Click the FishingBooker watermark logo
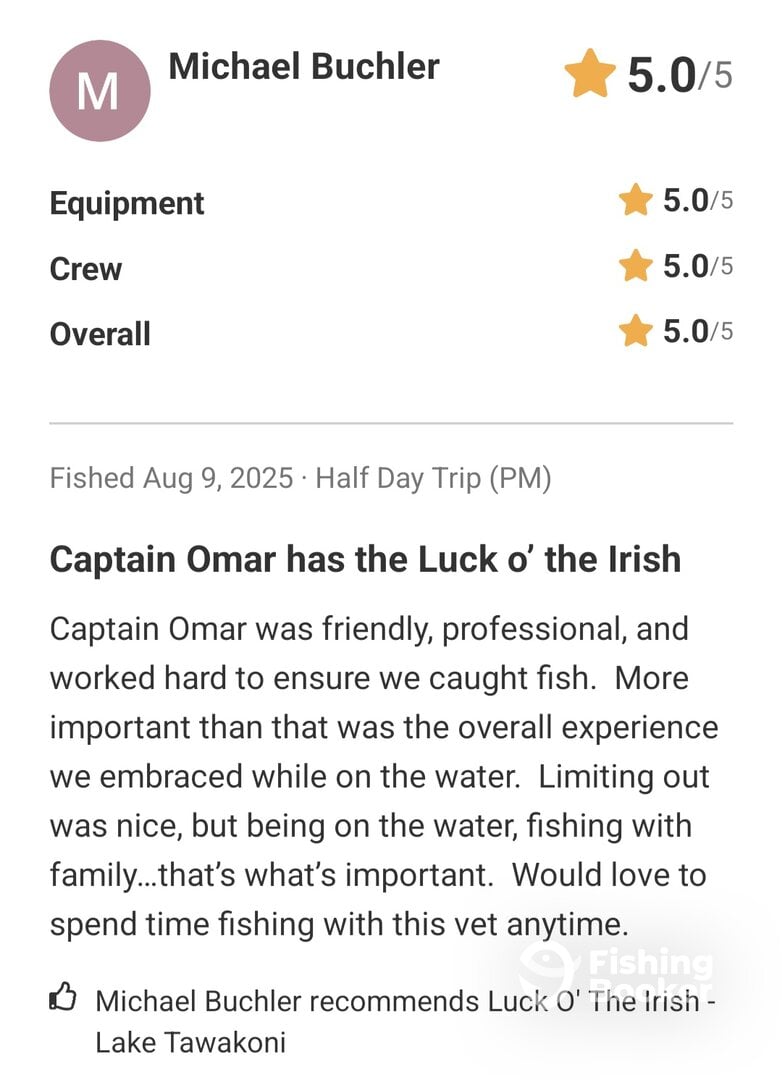The width and height of the screenshot is (782, 1080). tap(617, 971)
